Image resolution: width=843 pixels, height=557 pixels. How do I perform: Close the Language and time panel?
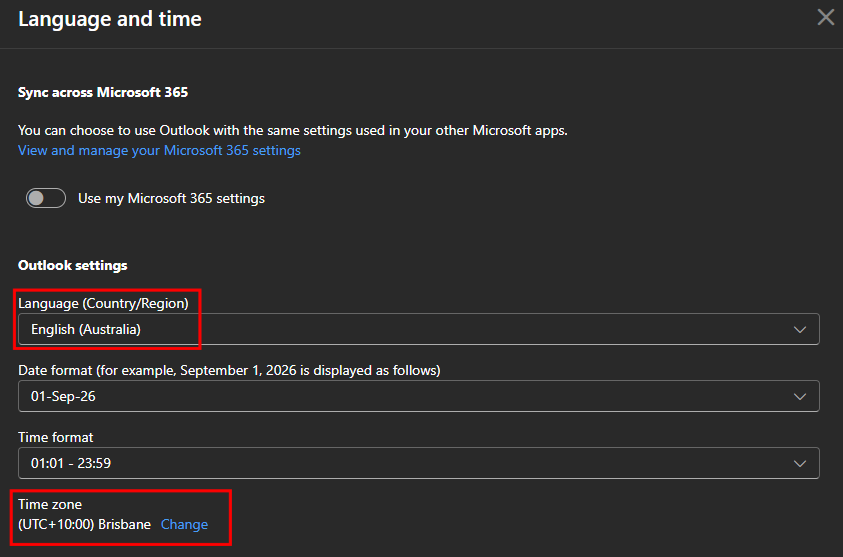coord(826,18)
